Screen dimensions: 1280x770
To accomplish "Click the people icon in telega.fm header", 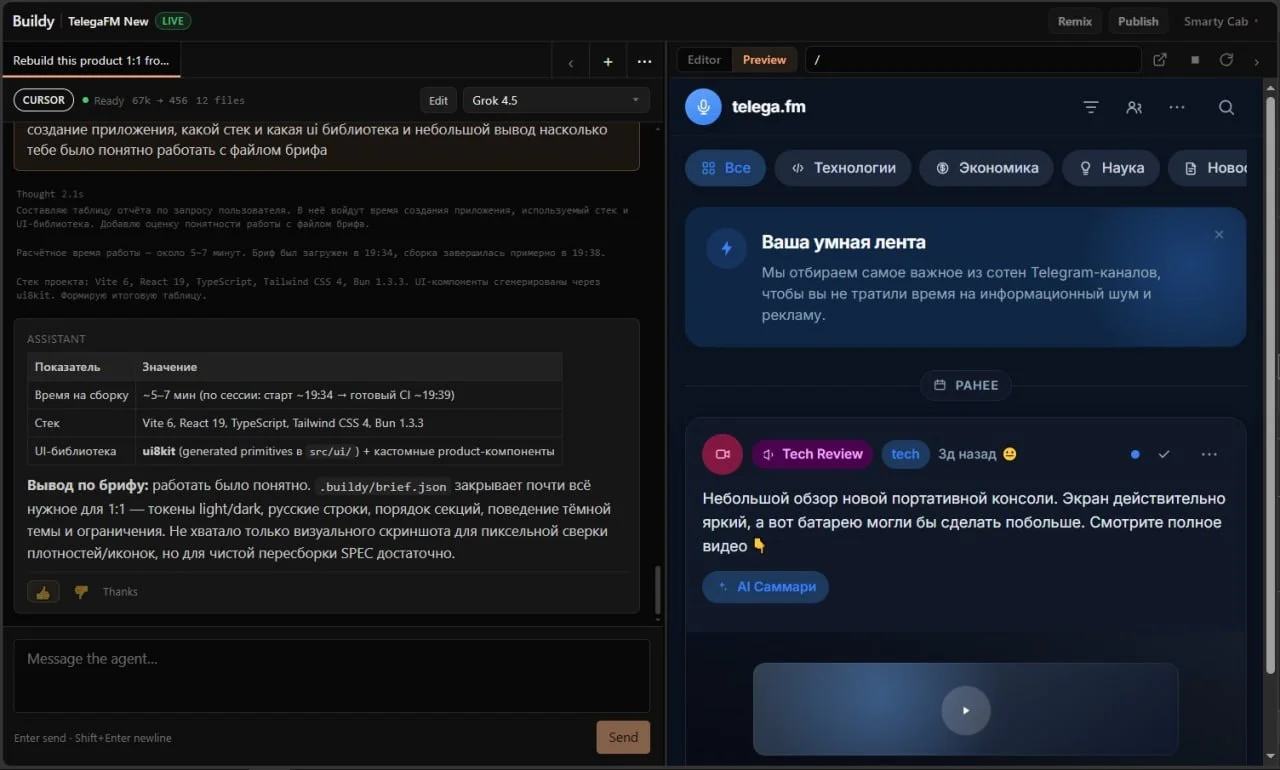I will (1134, 107).
